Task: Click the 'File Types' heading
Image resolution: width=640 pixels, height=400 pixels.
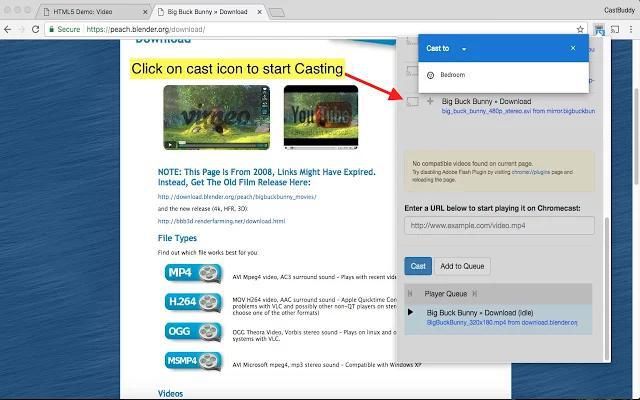Action: (x=177, y=238)
